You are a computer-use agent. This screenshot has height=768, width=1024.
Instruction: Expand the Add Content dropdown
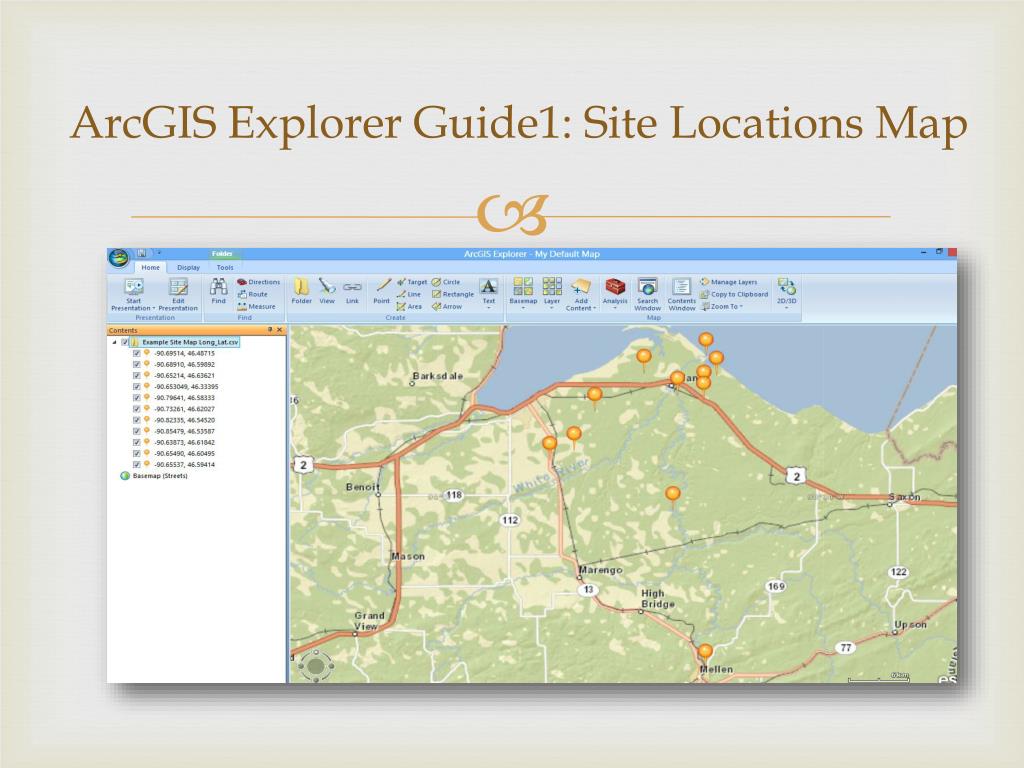tap(581, 295)
